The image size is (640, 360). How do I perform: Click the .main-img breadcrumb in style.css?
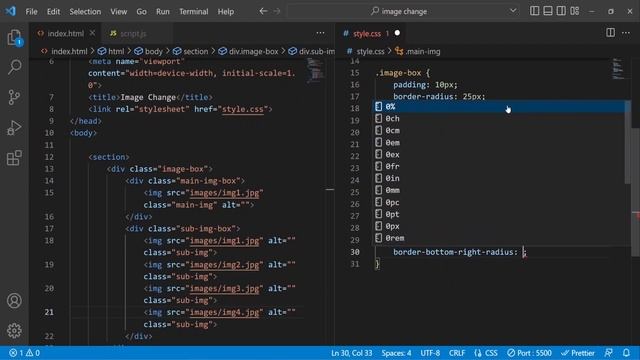pos(418,51)
